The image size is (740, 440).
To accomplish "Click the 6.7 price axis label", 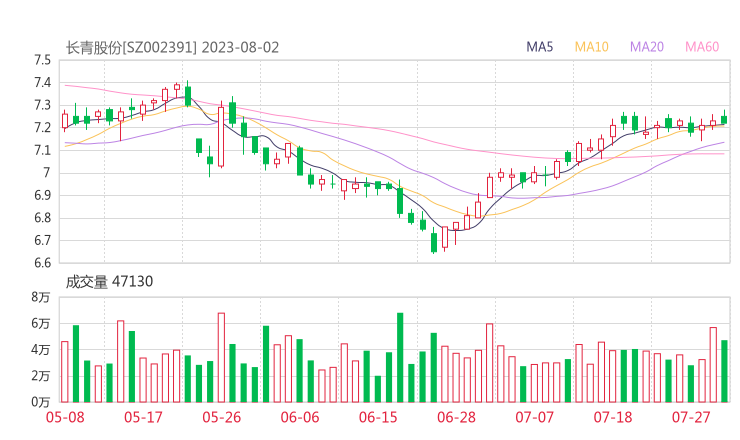I will [42, 240].
